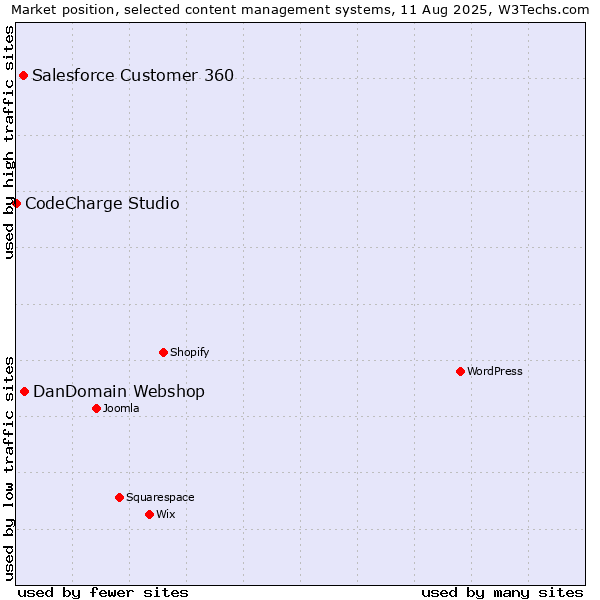This screenshot has height=600, width=600.
Task: Click the 'used by high traffic sites' axis label
Action: click(x=8, y=142)
